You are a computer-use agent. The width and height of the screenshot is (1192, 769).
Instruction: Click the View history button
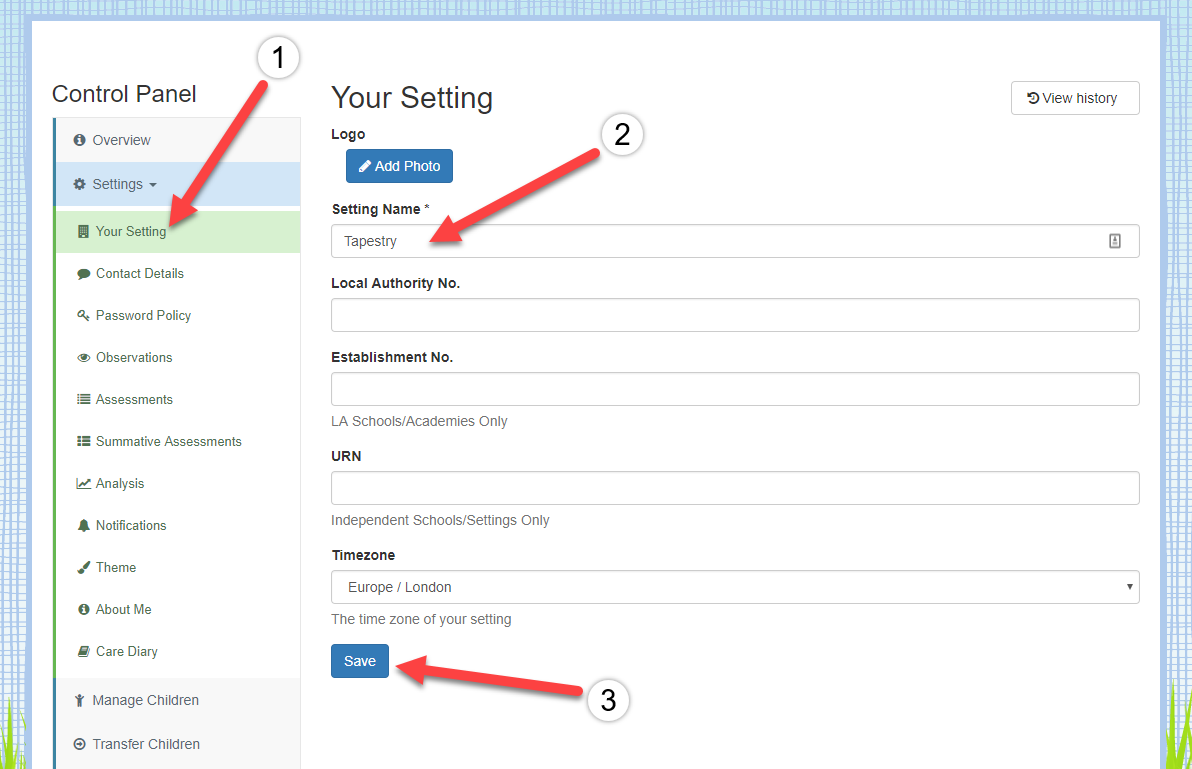1075,98
